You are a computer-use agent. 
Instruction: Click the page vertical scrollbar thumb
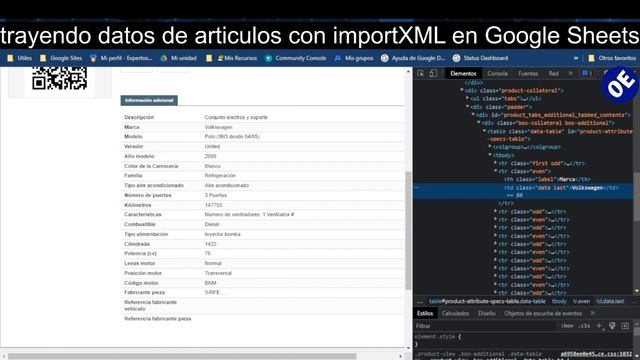click(x=408, y=231)
